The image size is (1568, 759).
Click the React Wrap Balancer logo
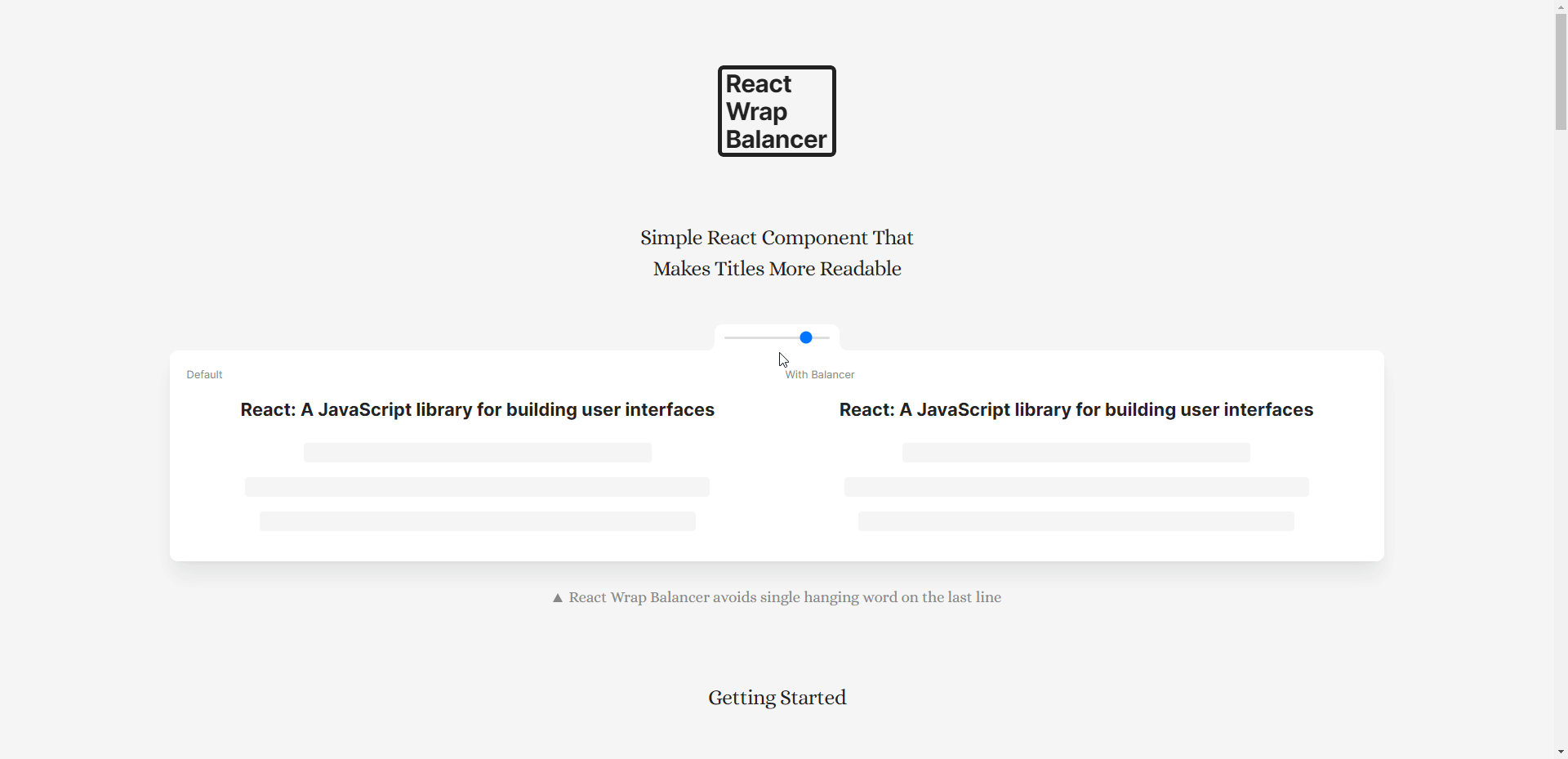click(x=776, y=111)
